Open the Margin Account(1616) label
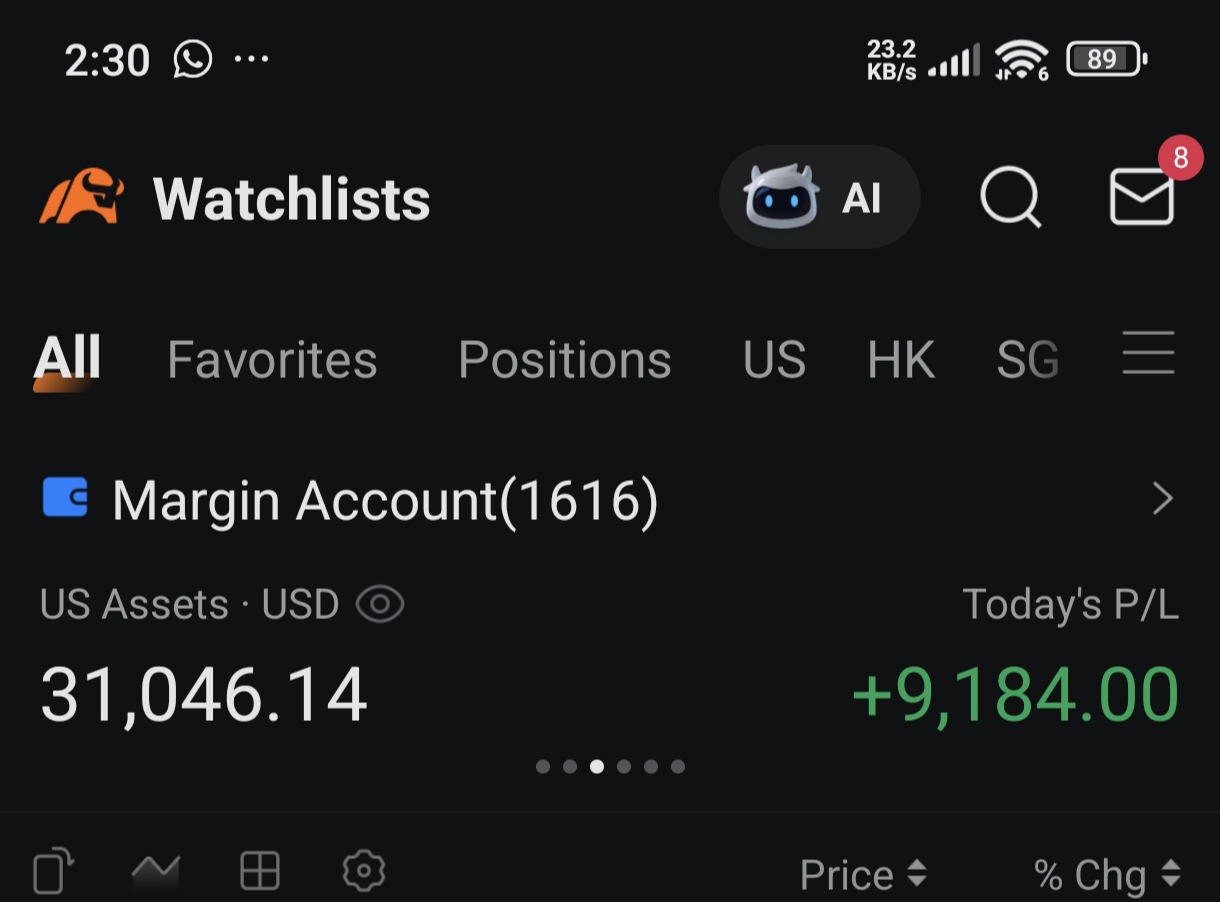Viewport: 1220px width, 902px height. 385,499
